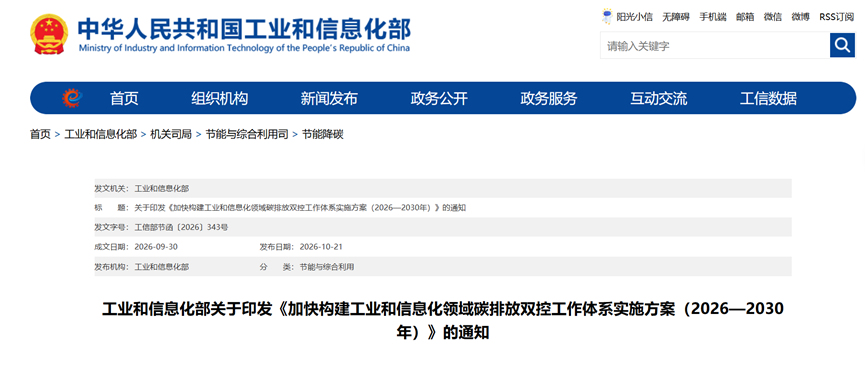The image size is (865, 367).
Task: Open the 阳光小信 link at top
Action: pos(634,17)
